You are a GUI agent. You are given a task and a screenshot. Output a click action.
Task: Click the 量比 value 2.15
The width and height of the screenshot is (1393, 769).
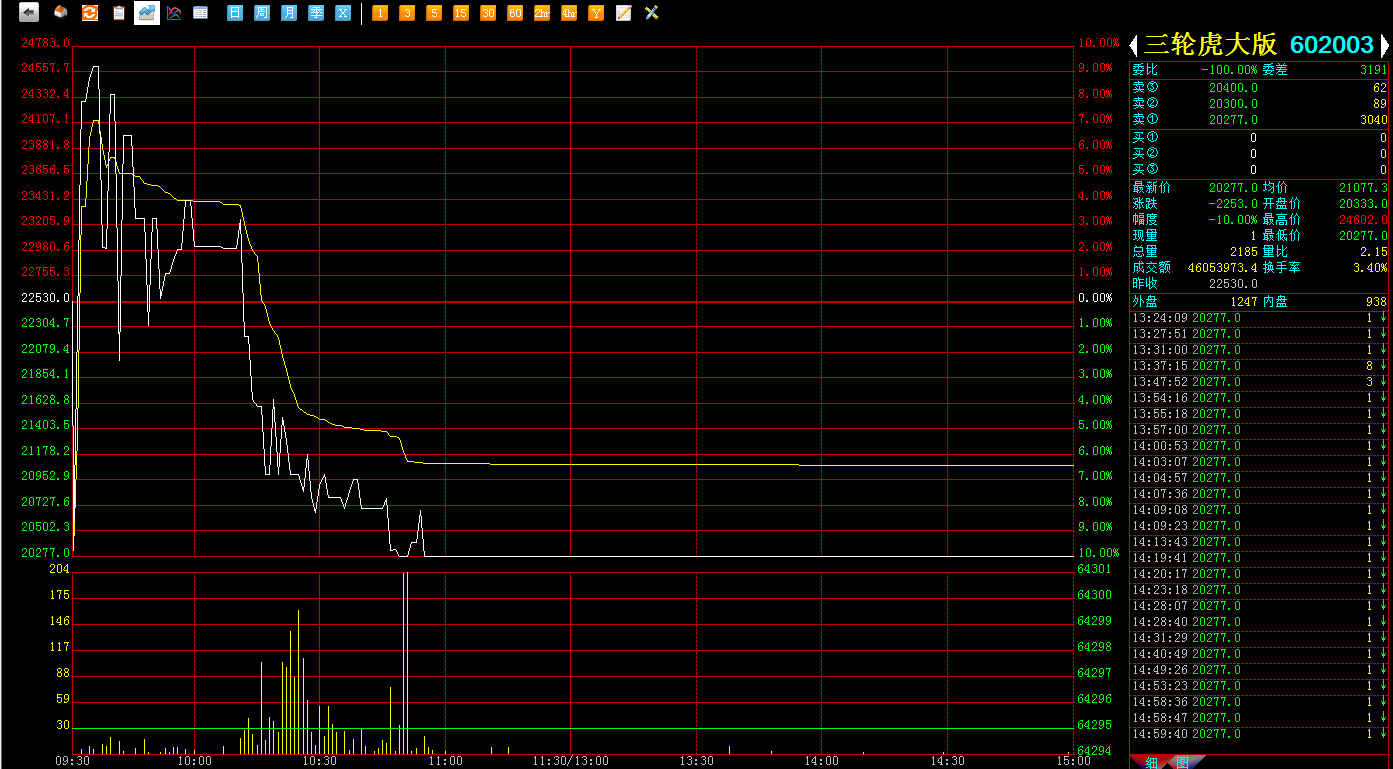pos(1376,252)
